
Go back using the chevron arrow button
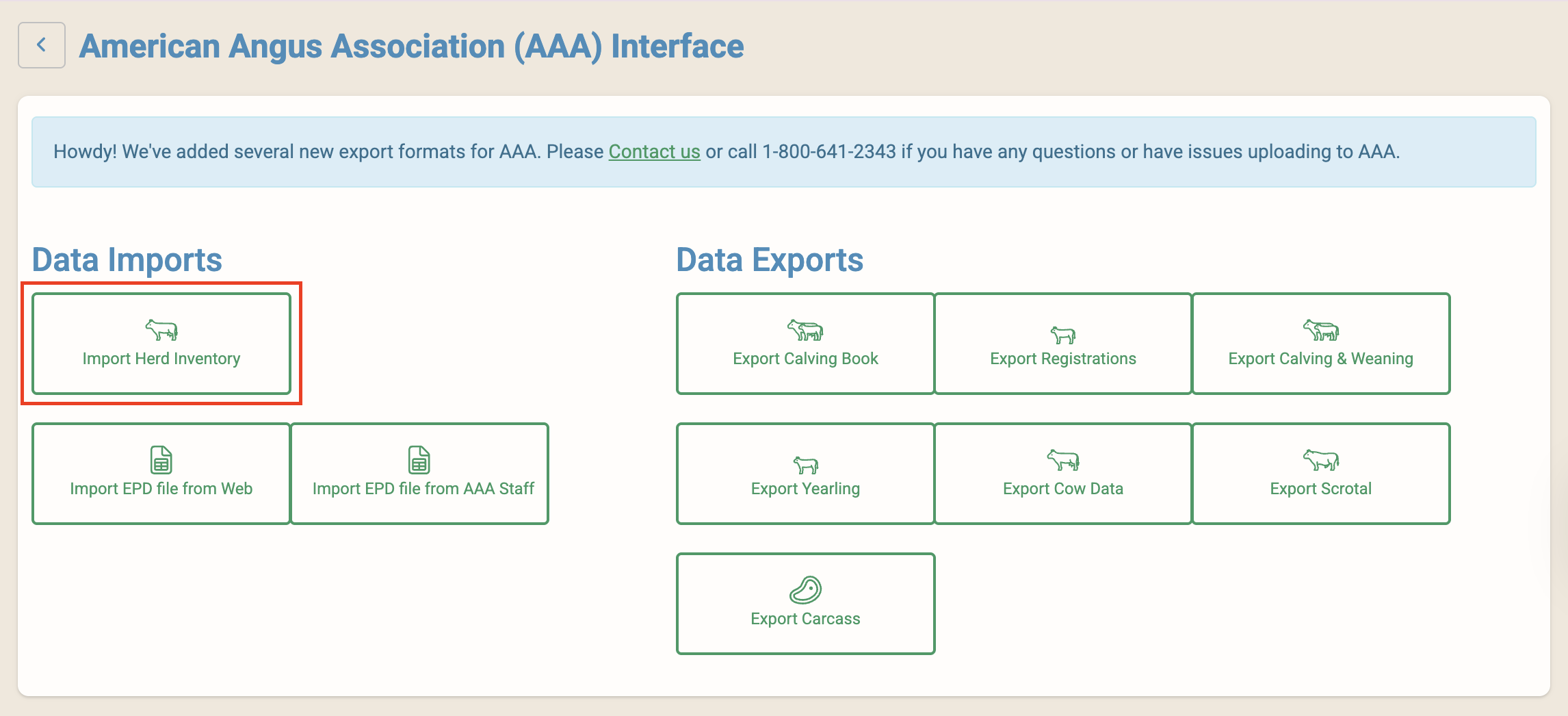coord(42,45)
